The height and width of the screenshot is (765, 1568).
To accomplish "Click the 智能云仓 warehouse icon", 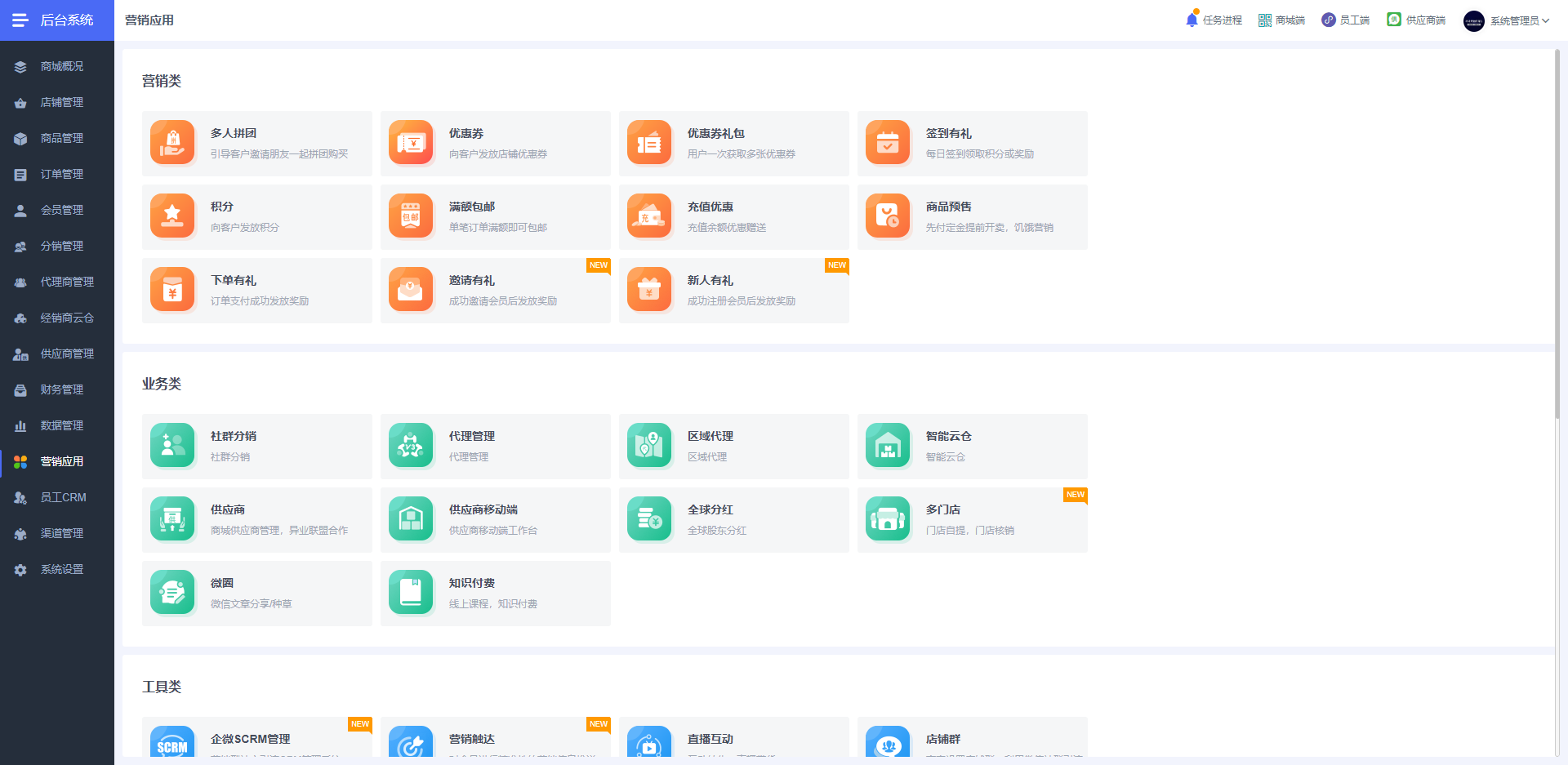I will 888,446.
